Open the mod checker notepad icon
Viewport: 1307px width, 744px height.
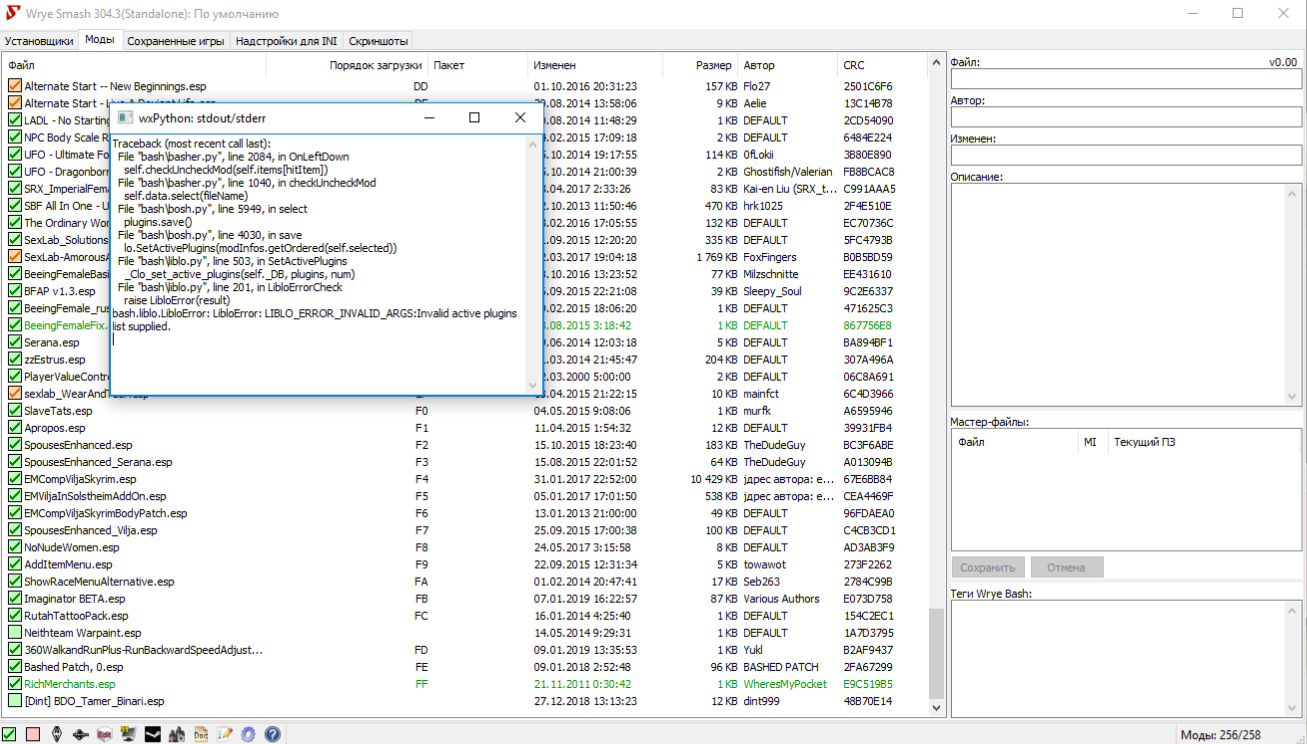click(225, 734)
